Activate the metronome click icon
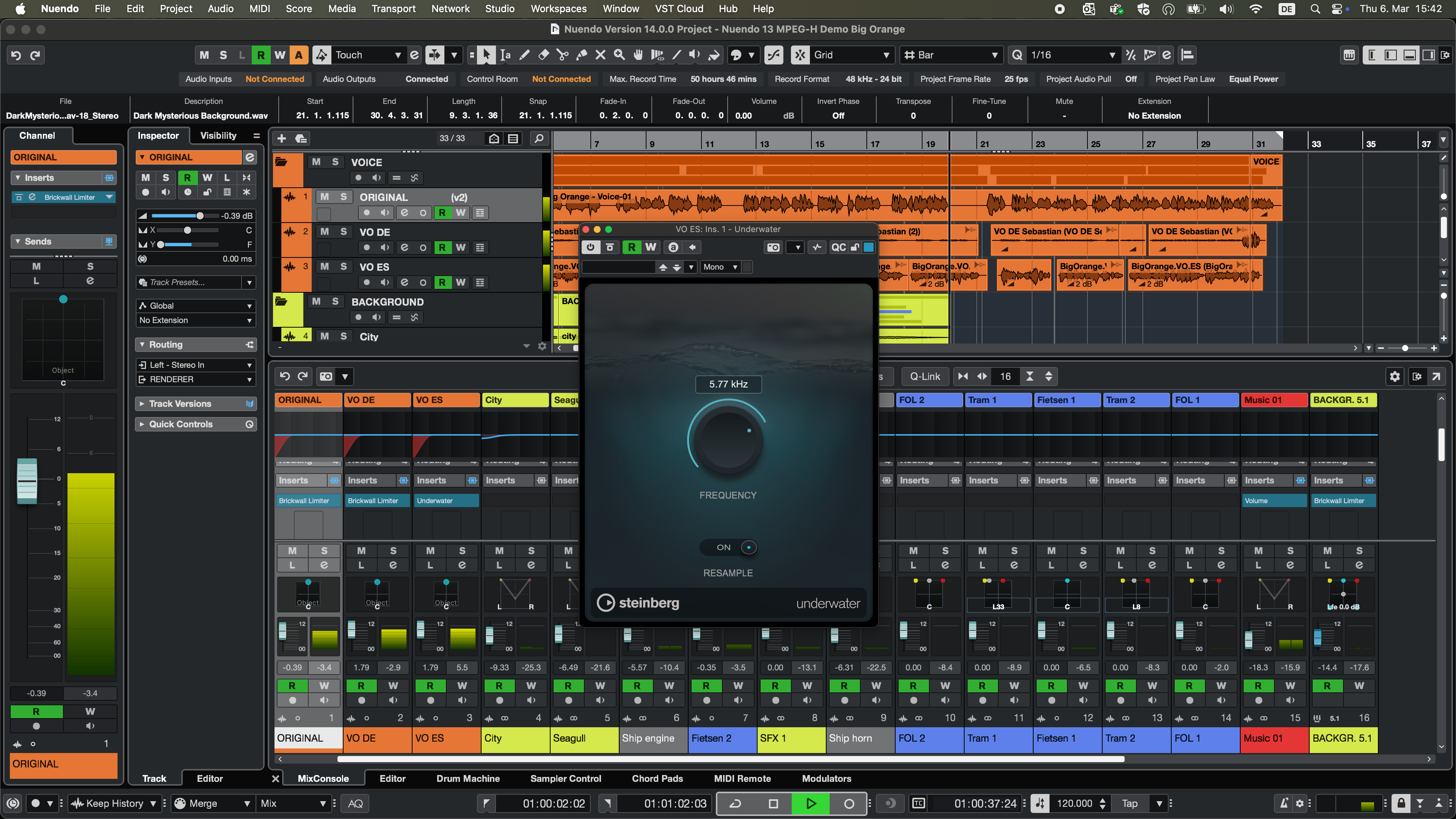The height and width of the screenshot is (819, 1456). tap(1283, 803)
